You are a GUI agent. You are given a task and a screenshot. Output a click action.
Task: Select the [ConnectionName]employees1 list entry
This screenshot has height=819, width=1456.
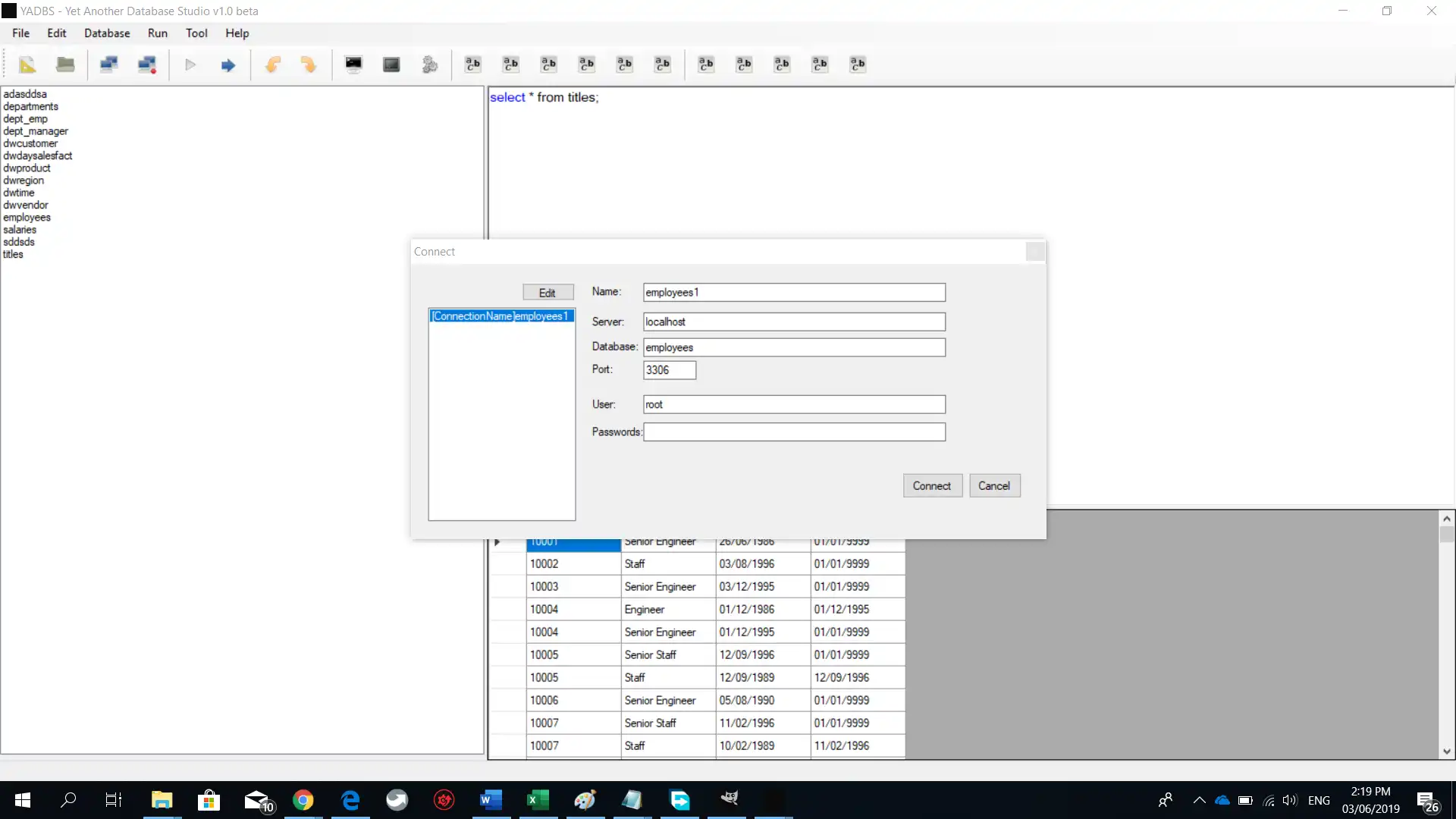501,316
